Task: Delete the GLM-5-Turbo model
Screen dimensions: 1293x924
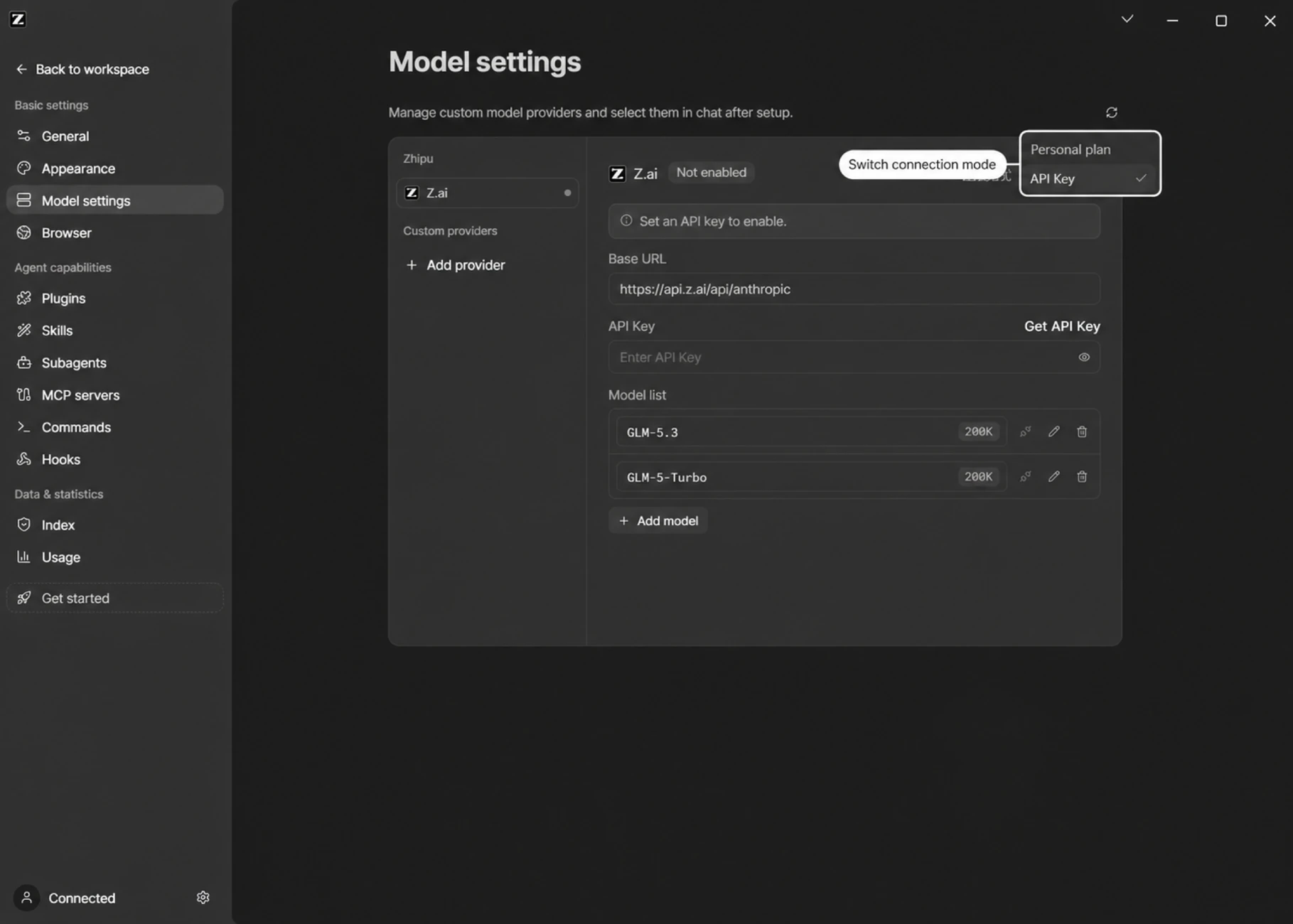Action: 1081,476
